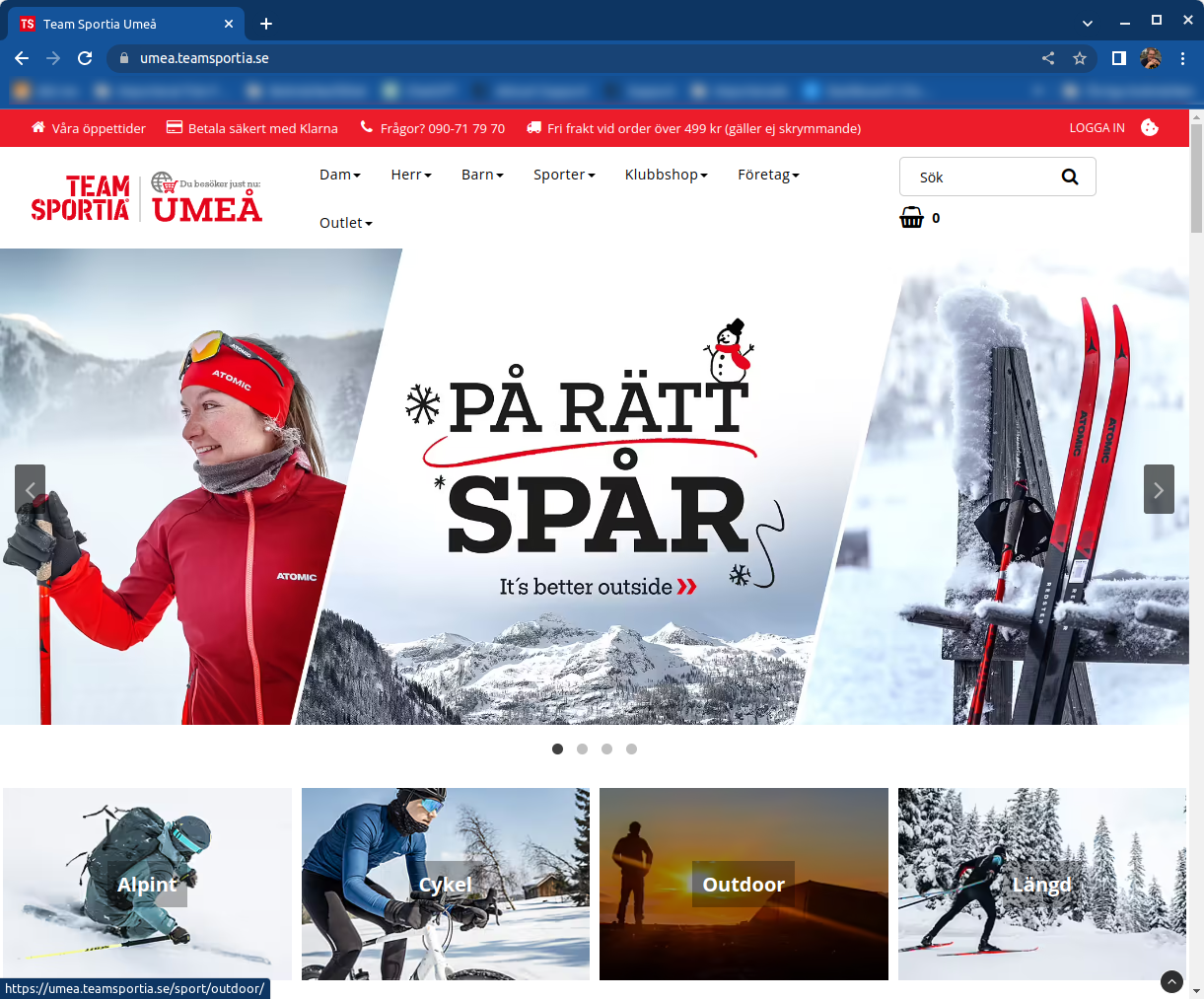Select the Herr menu item
This screenshot has height=999, width=1204.
click(x=410, y=175)
